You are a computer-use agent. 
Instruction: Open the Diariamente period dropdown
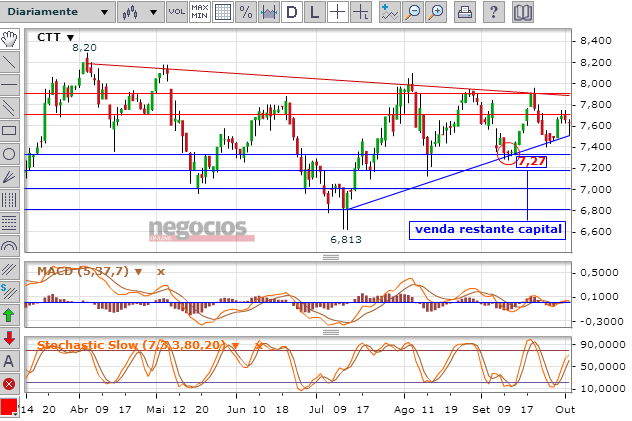[x=57, y=12]
